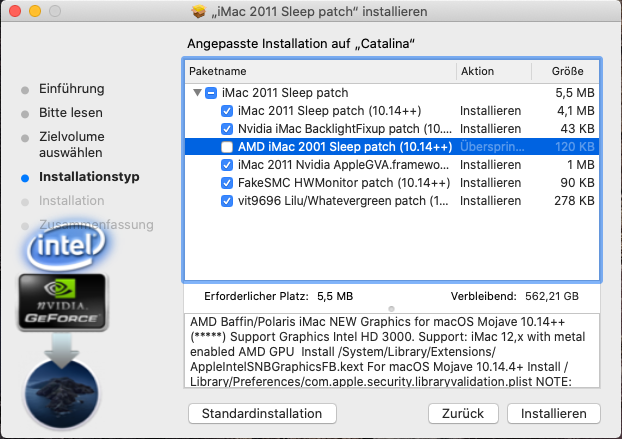The image size is (622, 439).
Task: Click the Aktion column header
Action: pyautogui.click(x=494, y=71)
